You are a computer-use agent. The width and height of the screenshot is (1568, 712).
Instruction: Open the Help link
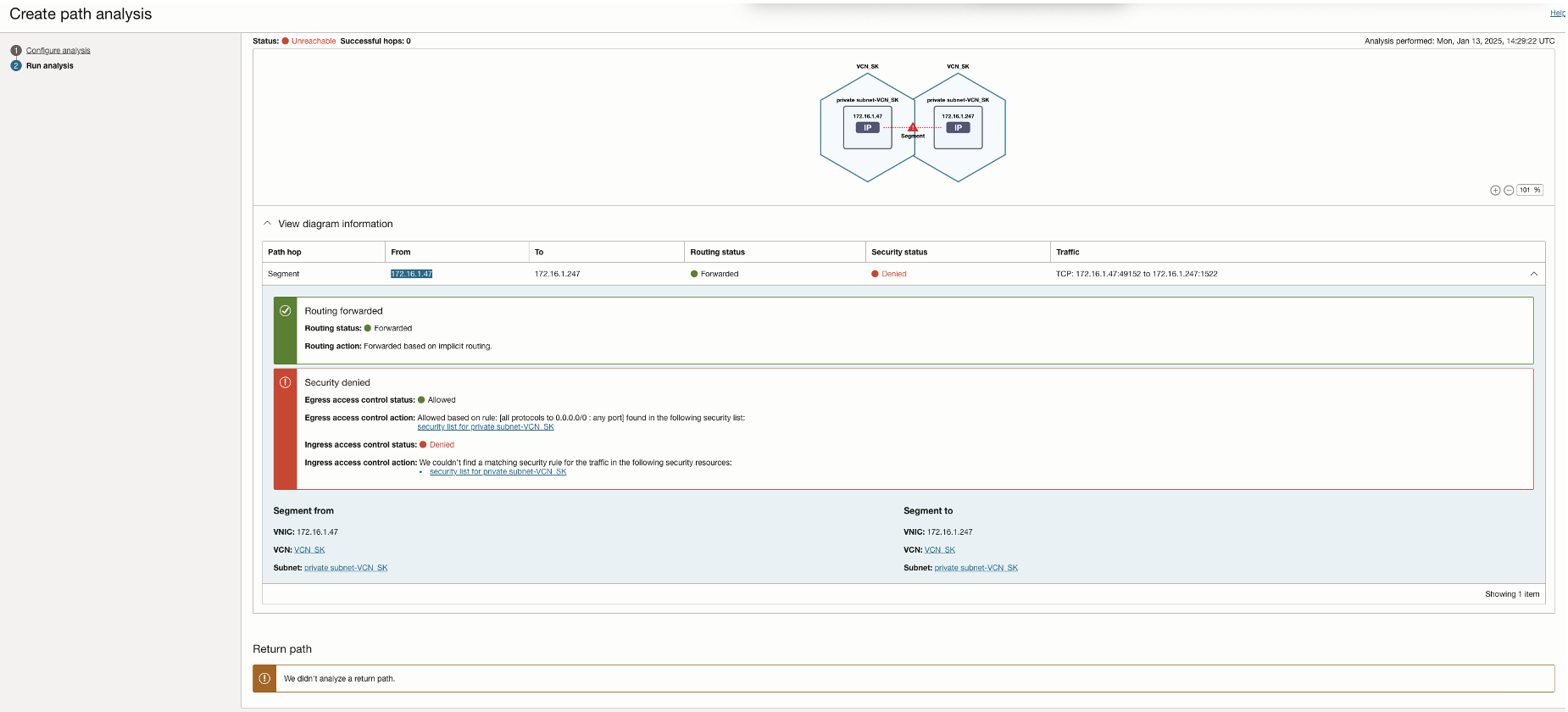click(x=1558, y=13)
